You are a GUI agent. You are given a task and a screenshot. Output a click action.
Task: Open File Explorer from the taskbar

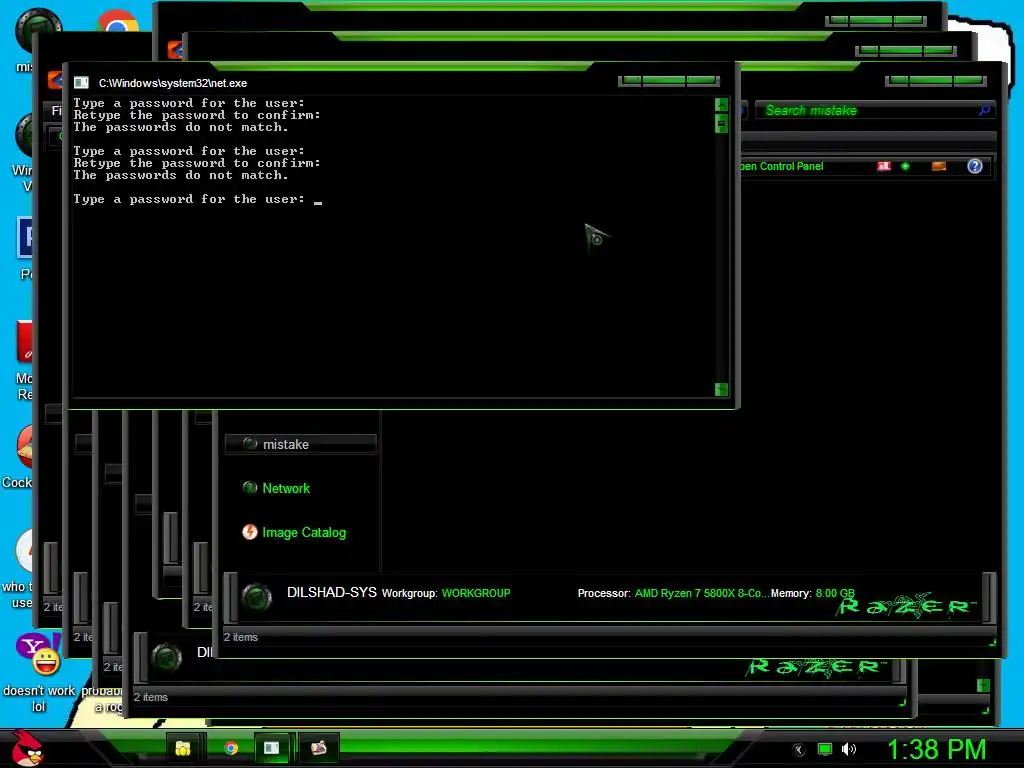pyautogui.click(x=183, y=748)
